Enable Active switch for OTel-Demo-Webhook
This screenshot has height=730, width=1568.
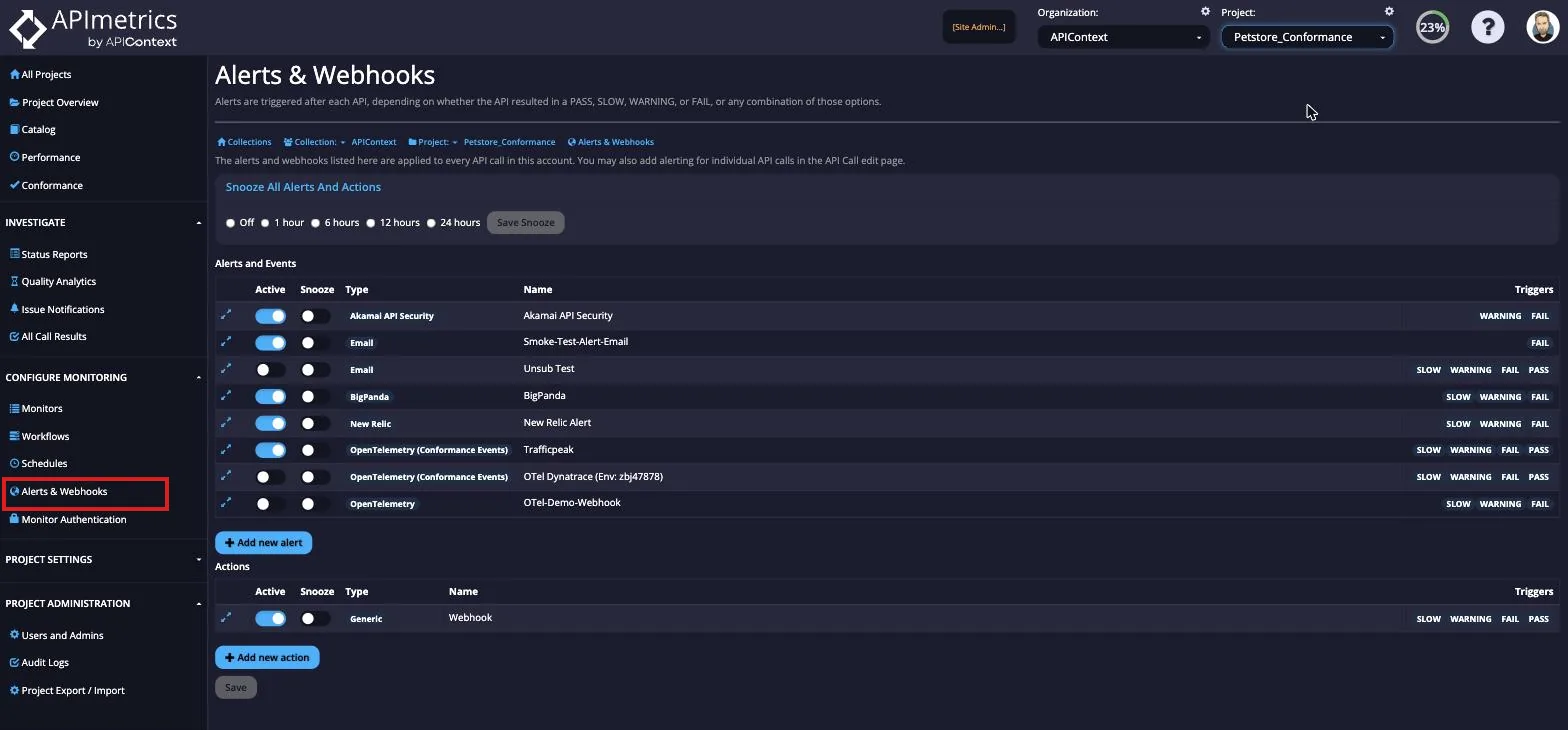click(x=270, y=504)
